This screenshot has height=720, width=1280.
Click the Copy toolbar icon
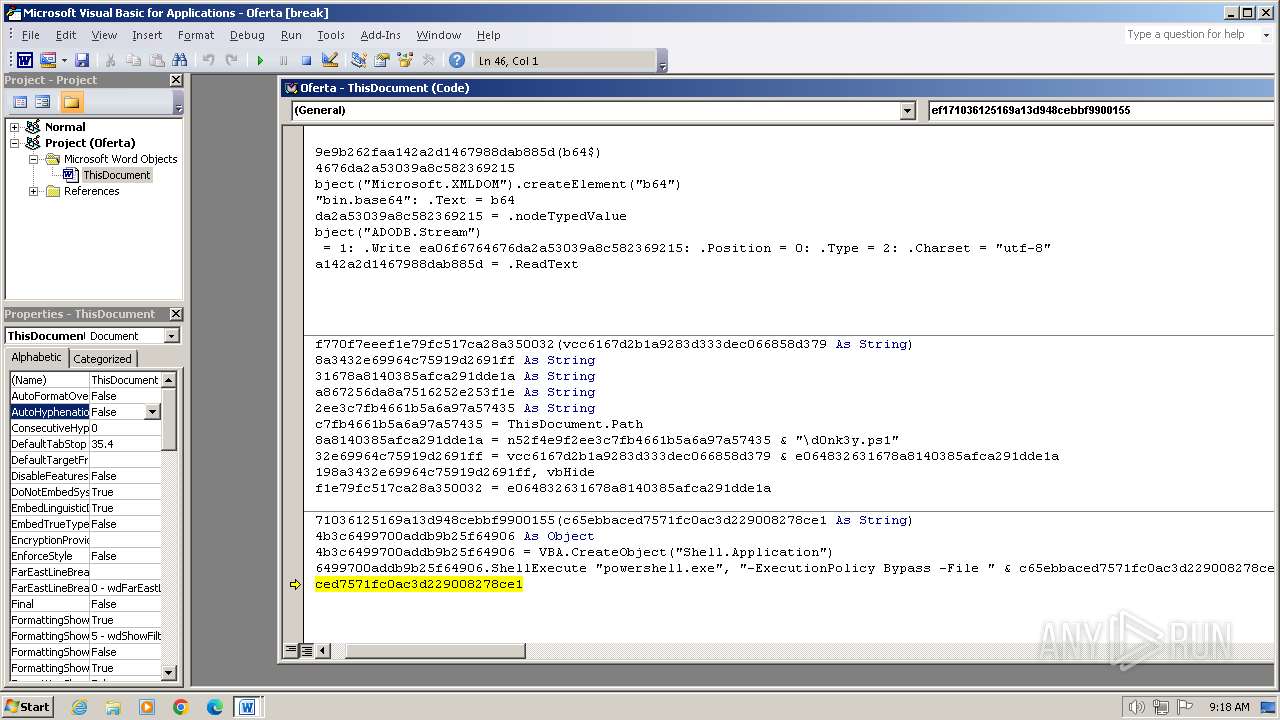pos(133,61)
